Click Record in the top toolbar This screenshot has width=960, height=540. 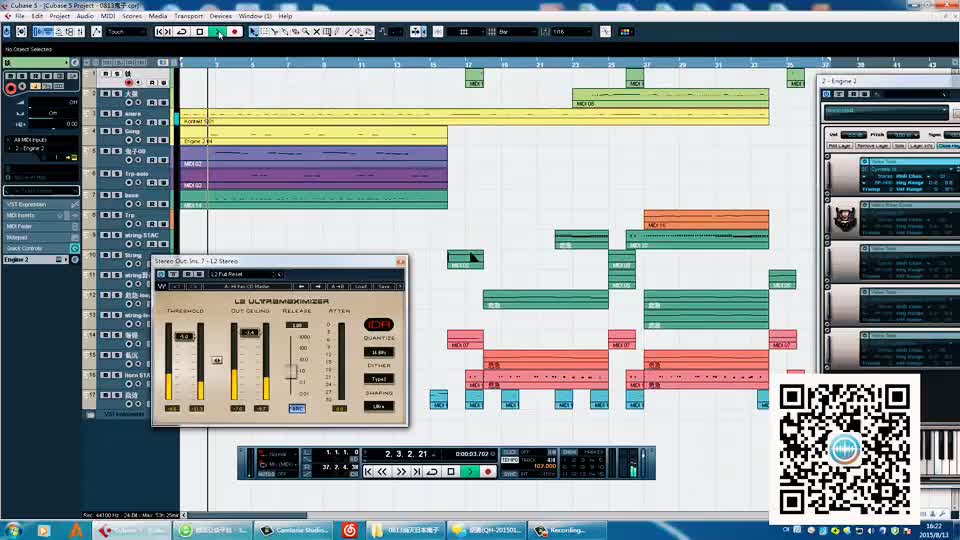[234, 32]
